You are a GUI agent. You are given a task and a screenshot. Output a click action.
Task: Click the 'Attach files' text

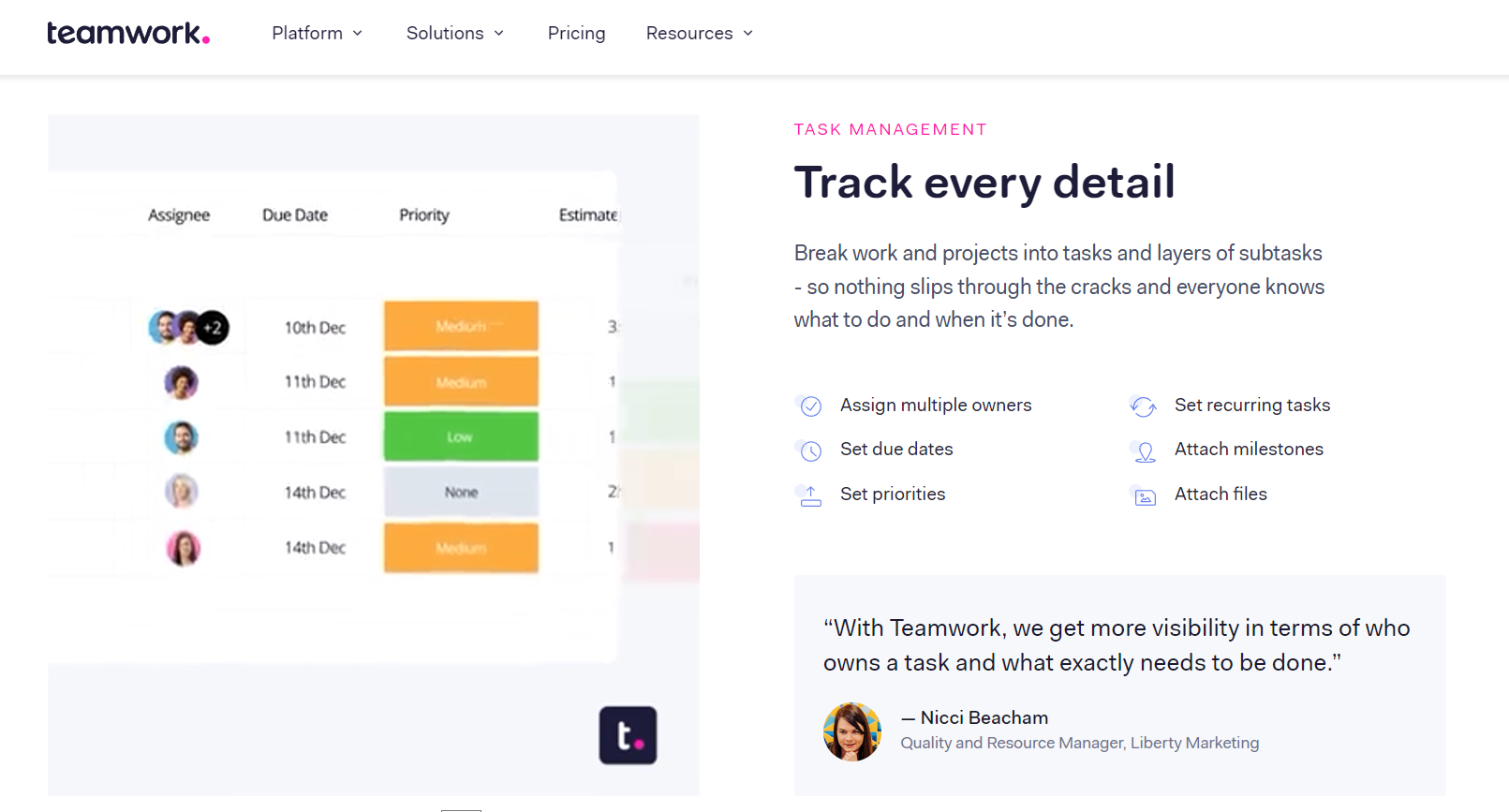tap(1221, 494)
